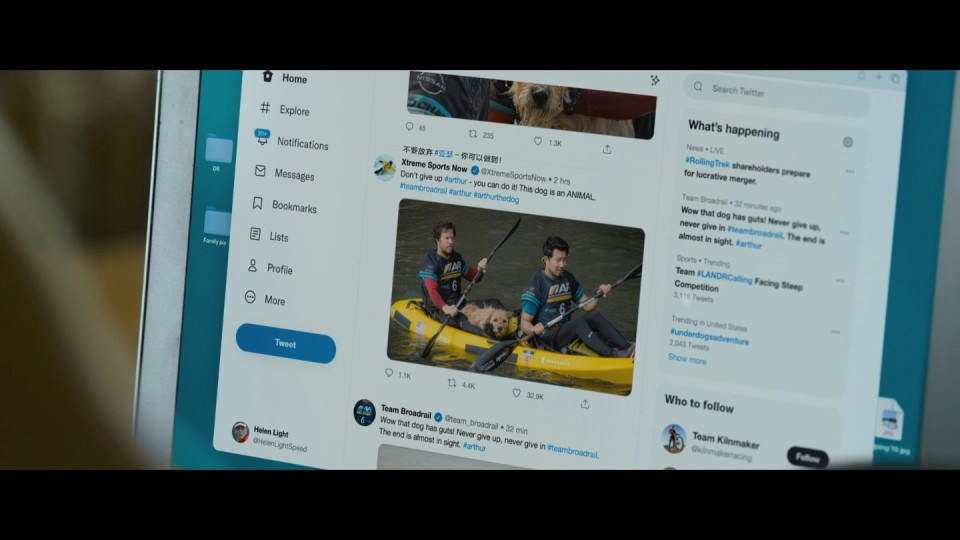Open the Xtreme Sports Now profile name
The image size is (960, 540).
coord(434,166)
